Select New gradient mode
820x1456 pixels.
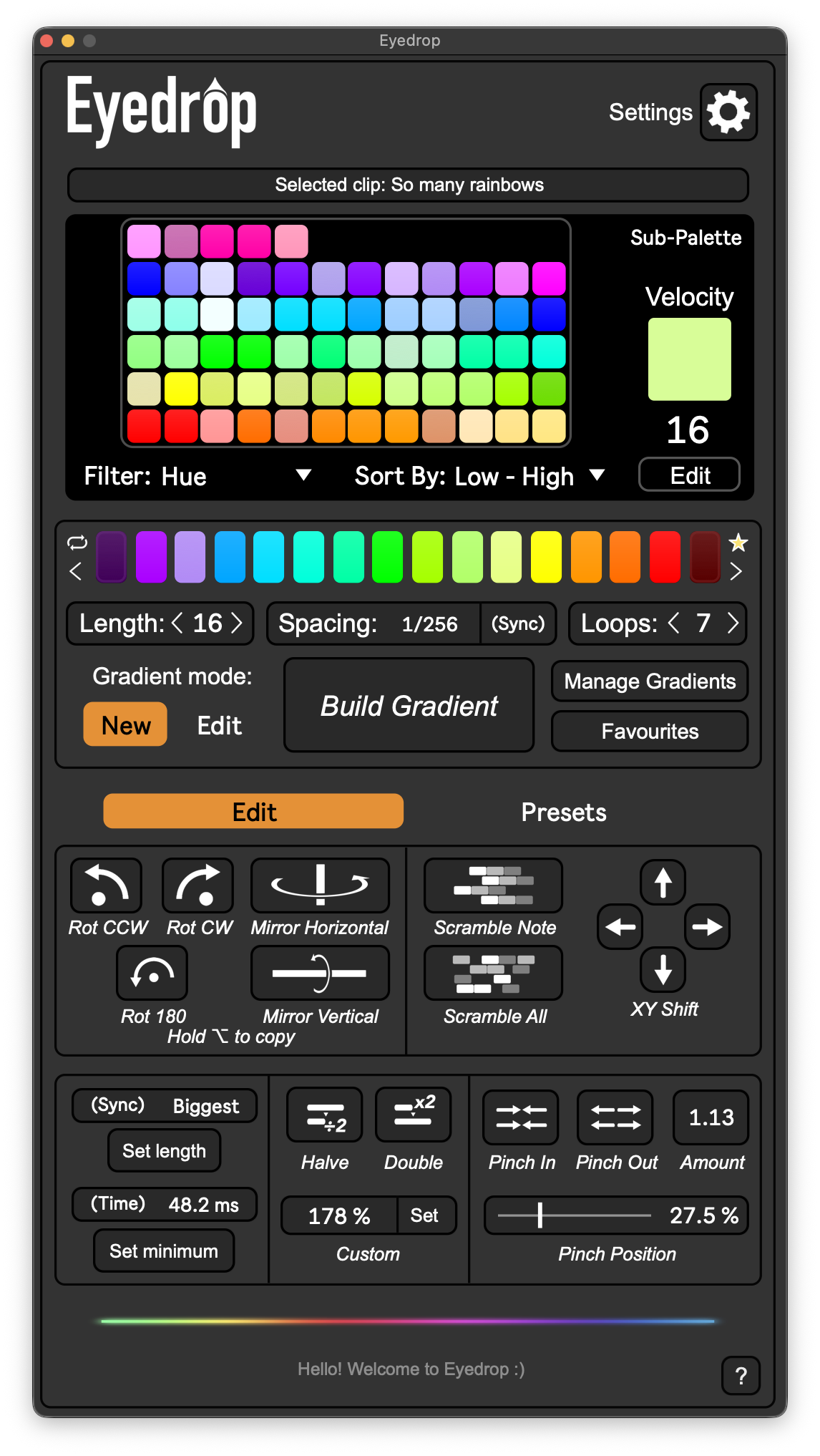pos(126,724)
